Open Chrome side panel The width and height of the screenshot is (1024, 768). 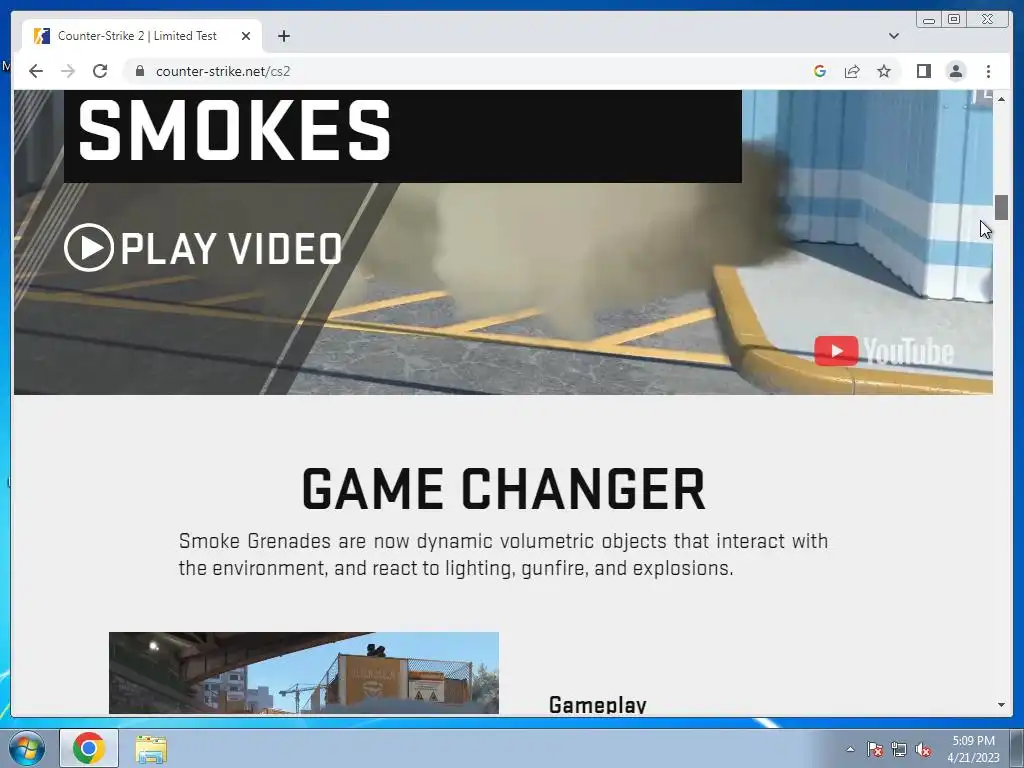(923, 71)
